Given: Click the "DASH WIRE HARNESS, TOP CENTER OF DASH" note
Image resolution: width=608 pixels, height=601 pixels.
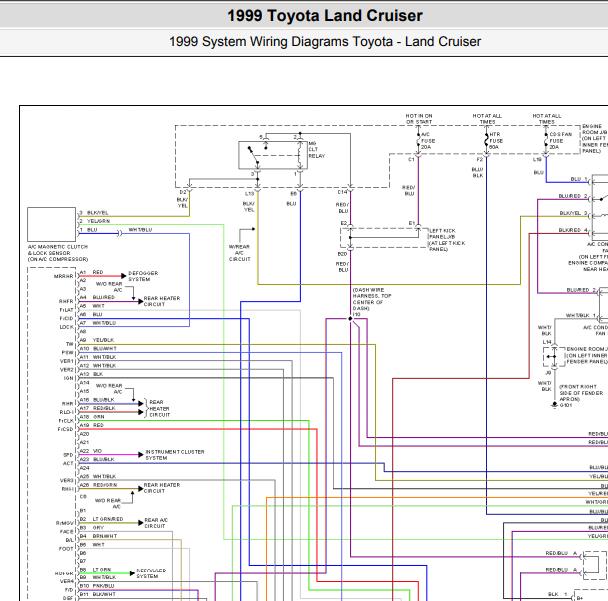Looking at the screenshot, I should (x=371, y=299).
